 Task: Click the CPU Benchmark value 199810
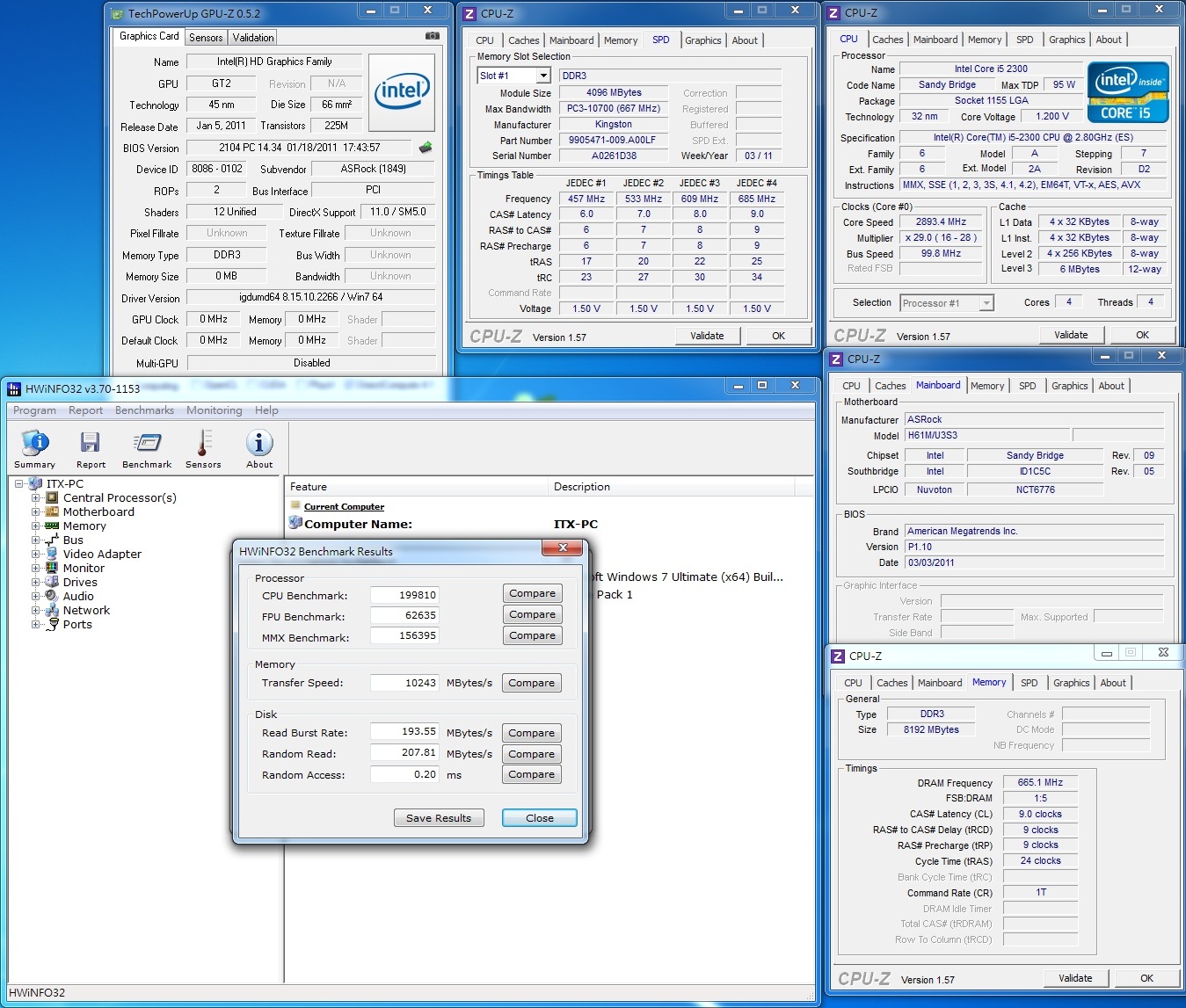[404, 595]
